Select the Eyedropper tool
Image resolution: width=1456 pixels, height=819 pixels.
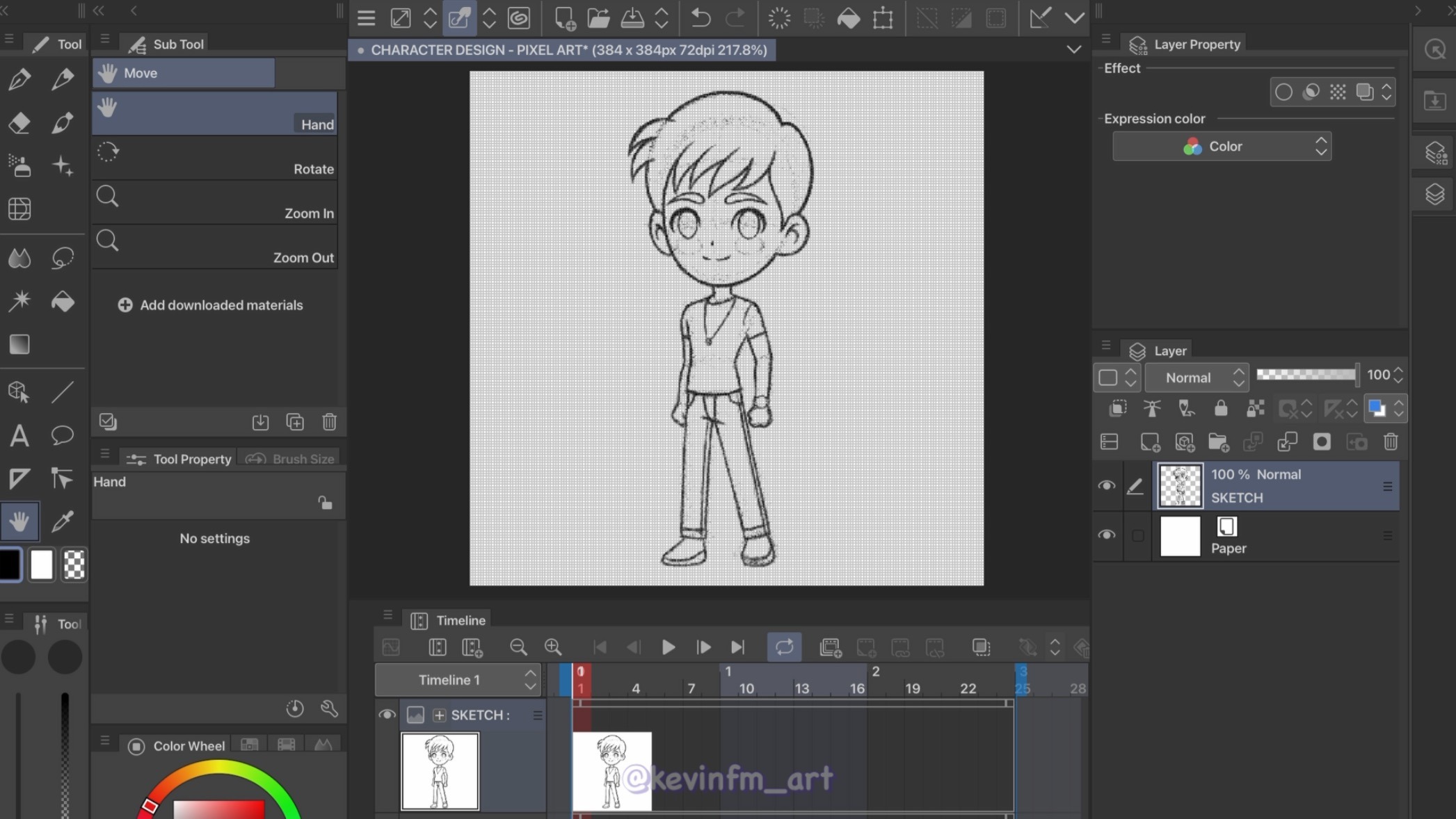click(x=63, y=521)
